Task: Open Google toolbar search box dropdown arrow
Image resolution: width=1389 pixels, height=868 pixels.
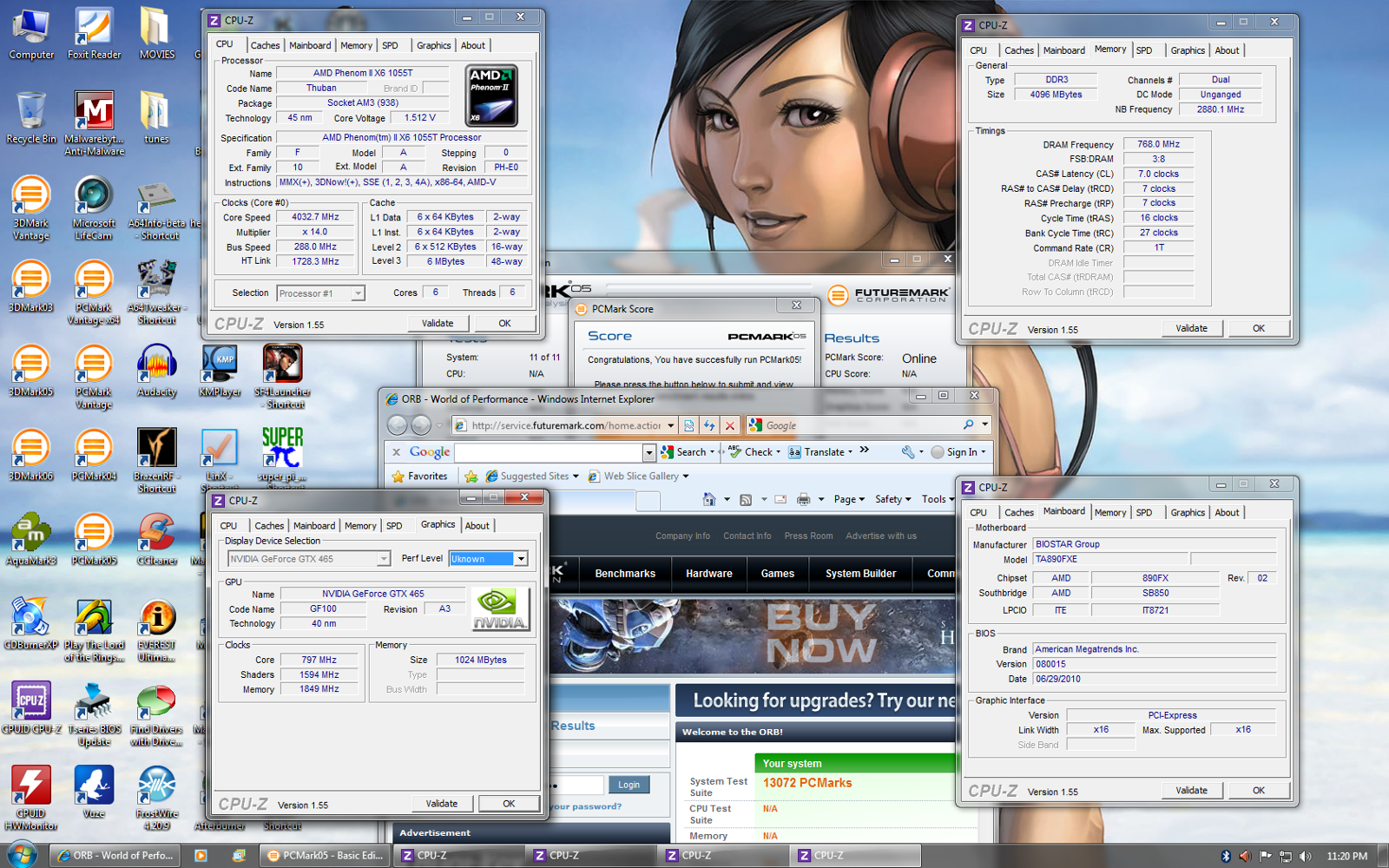Action: tap(648, 452)
